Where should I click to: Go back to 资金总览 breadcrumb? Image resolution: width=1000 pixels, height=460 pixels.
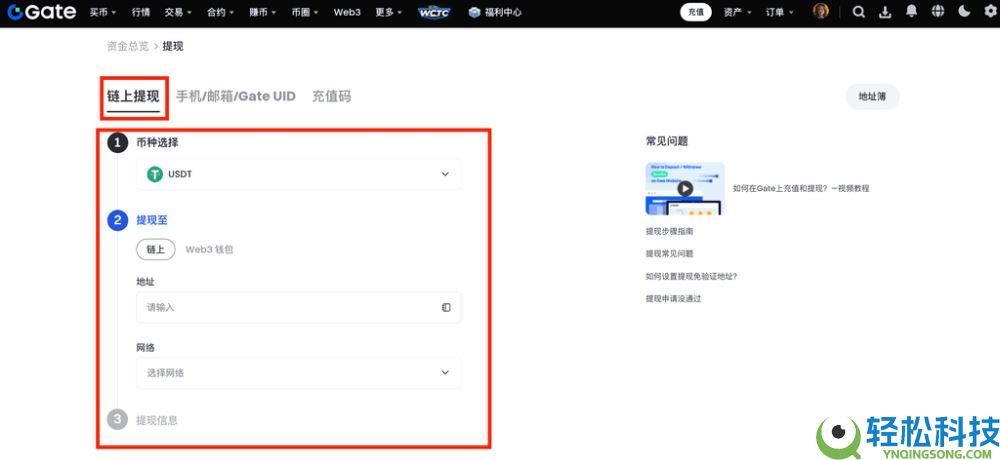coord(128,46)
